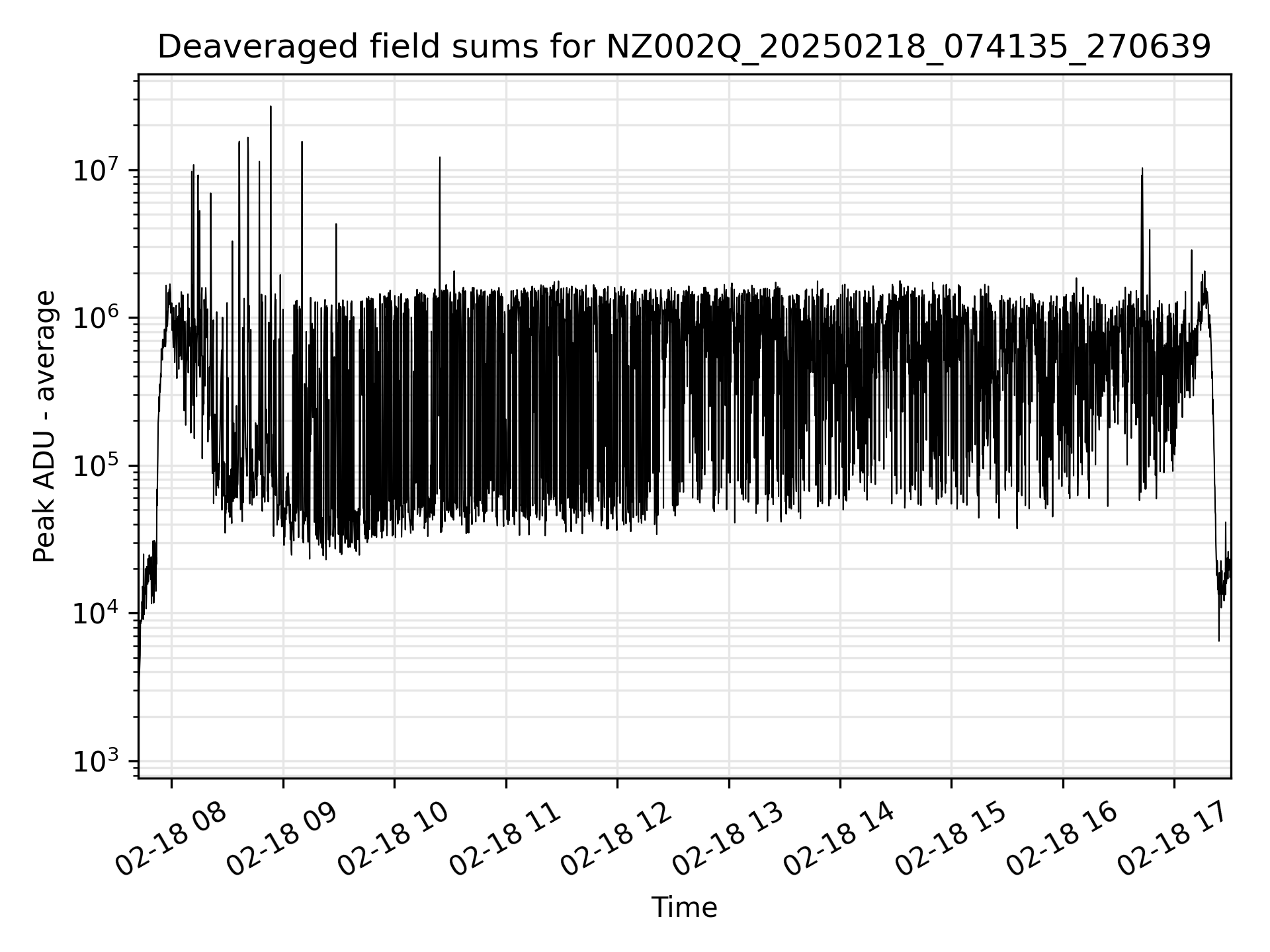Viewport: 1270px width, 952px height.
Task: Click the plot title 'Deaveraged field sums for NZ002Q_20250218_074135_270639'
Action: tap(684, 47)
